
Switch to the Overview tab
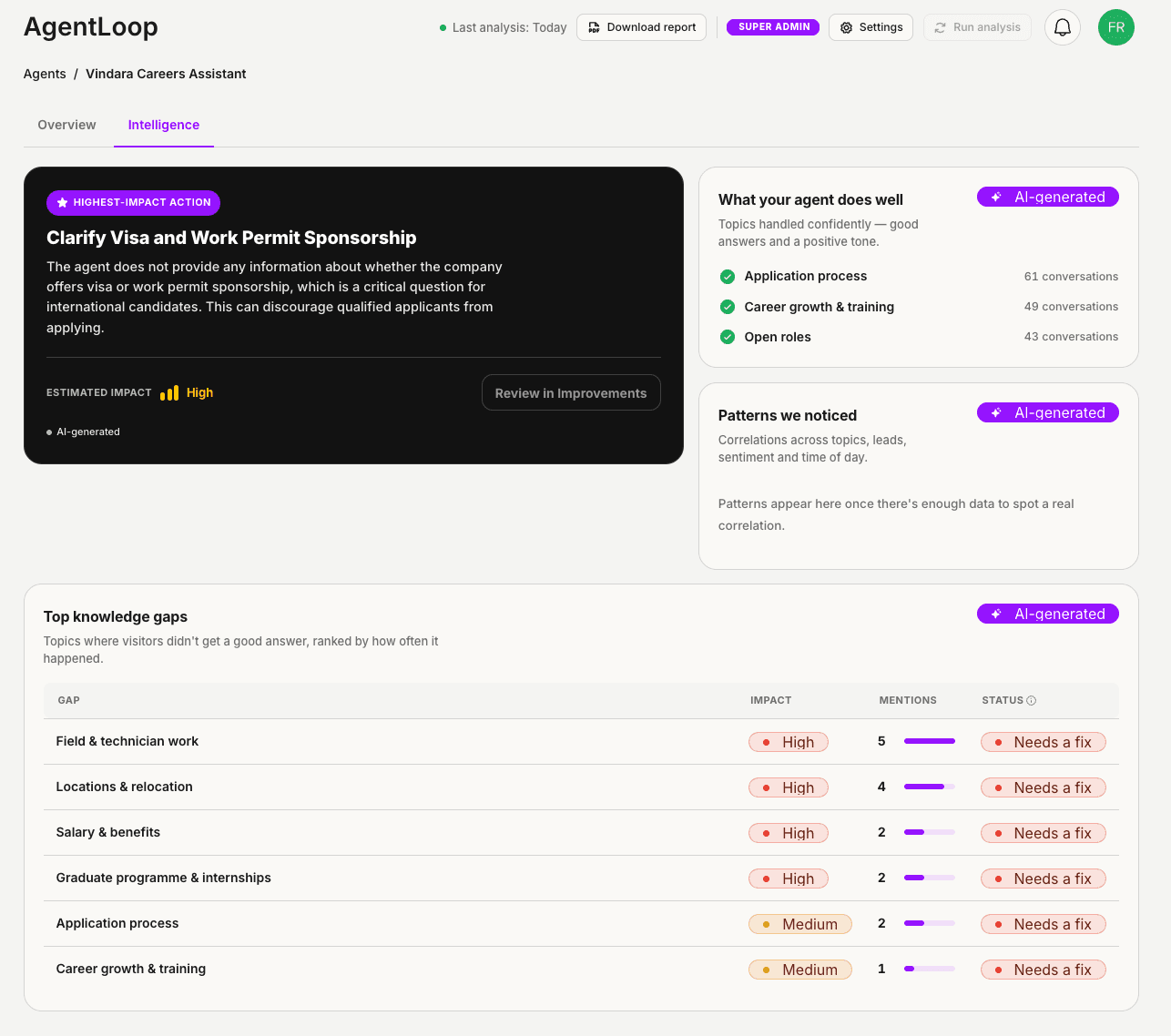[x=66, y=125]
